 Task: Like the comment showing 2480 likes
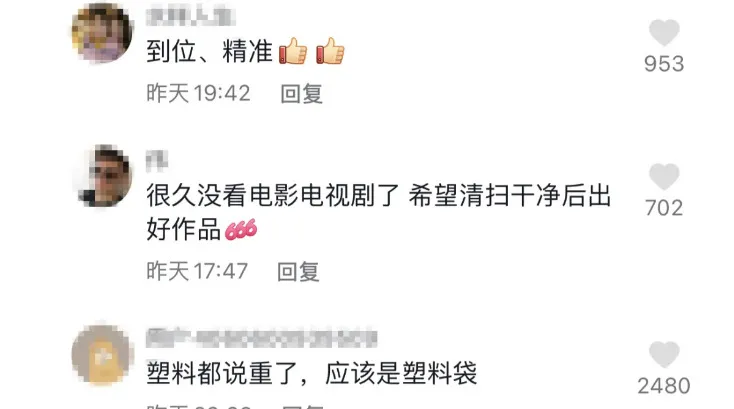664,354
